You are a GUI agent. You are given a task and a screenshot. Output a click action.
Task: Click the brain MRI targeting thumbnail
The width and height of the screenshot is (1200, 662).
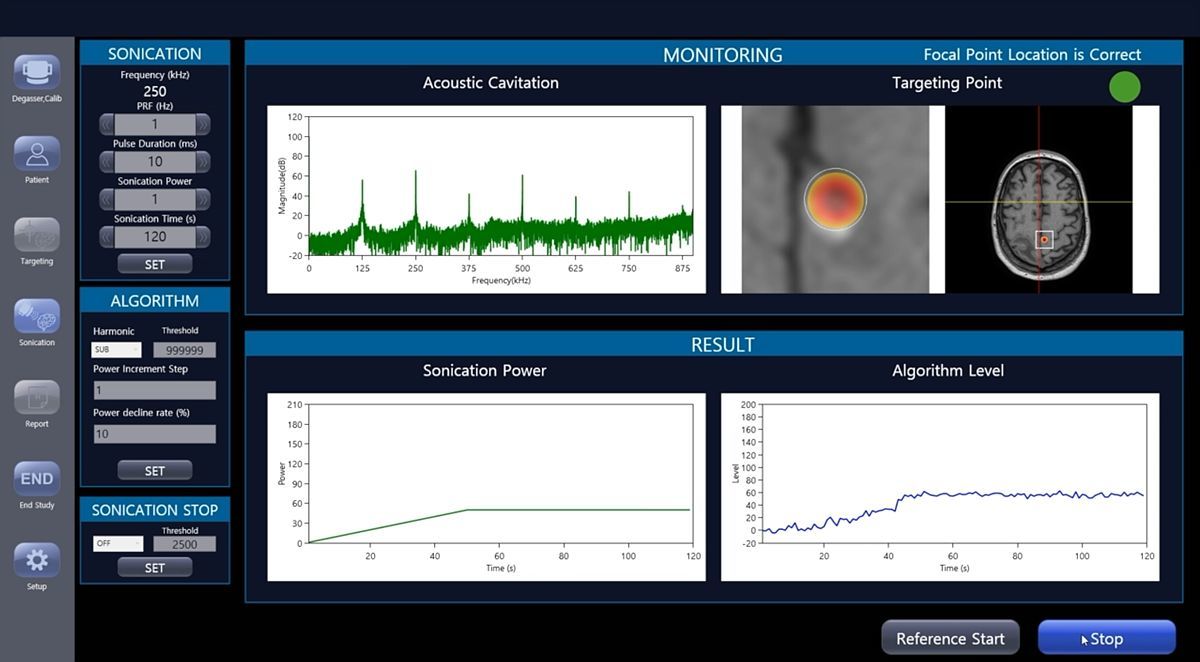click(x=1038, y=200)
